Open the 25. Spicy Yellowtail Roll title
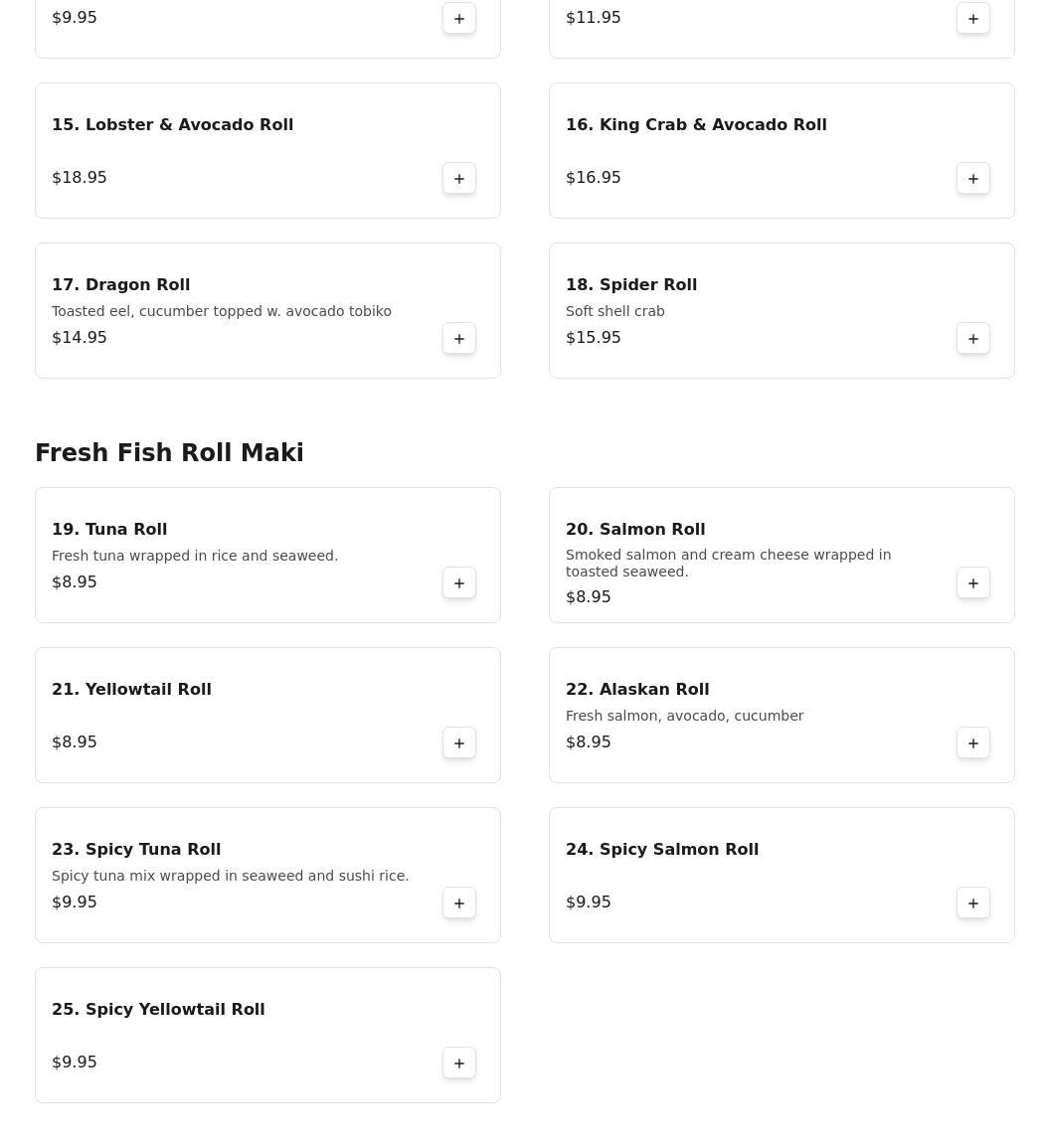 coord(158,1010)
